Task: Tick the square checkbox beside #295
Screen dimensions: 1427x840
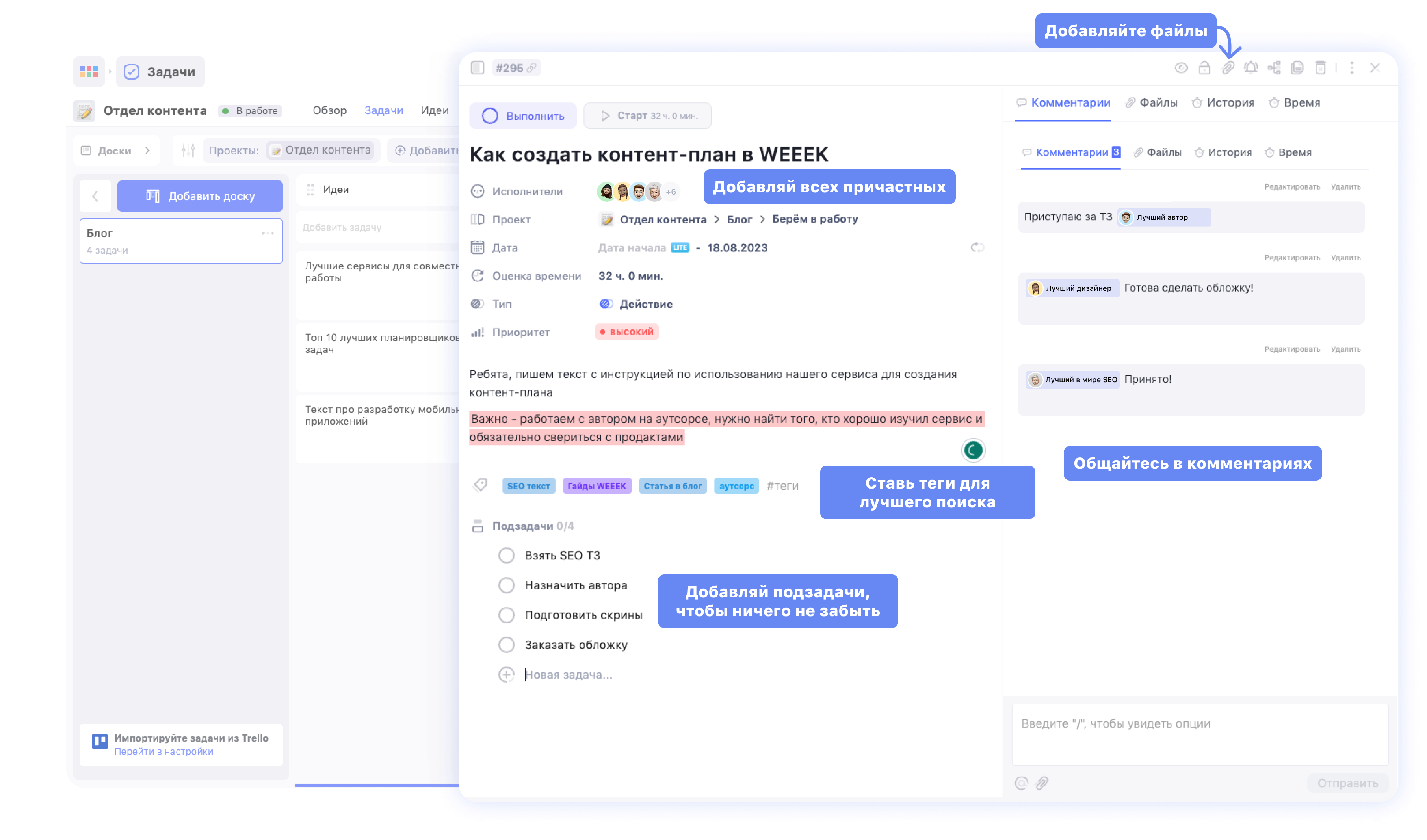Action: tap(478, 68)
